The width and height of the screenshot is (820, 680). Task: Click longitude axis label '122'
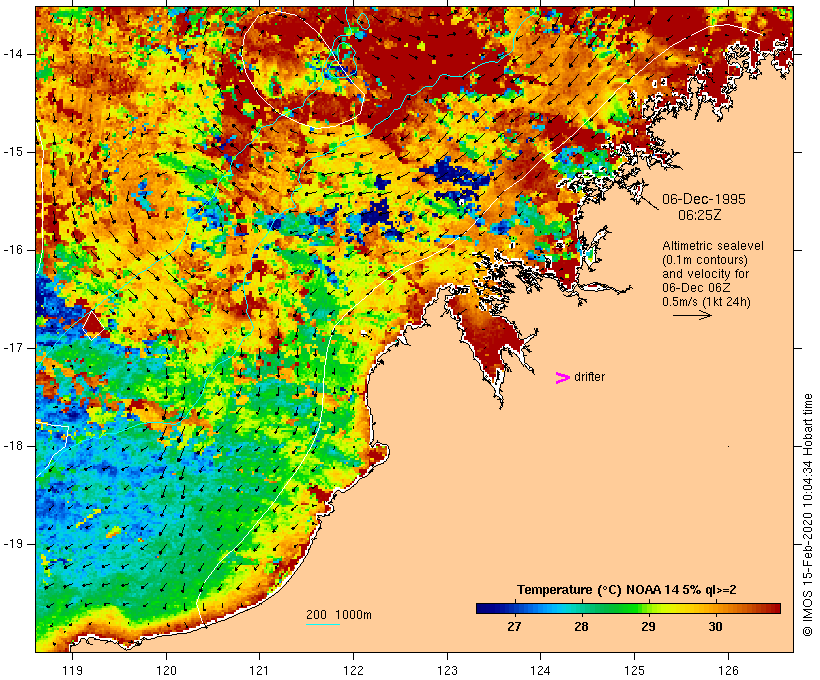[354, 670]
